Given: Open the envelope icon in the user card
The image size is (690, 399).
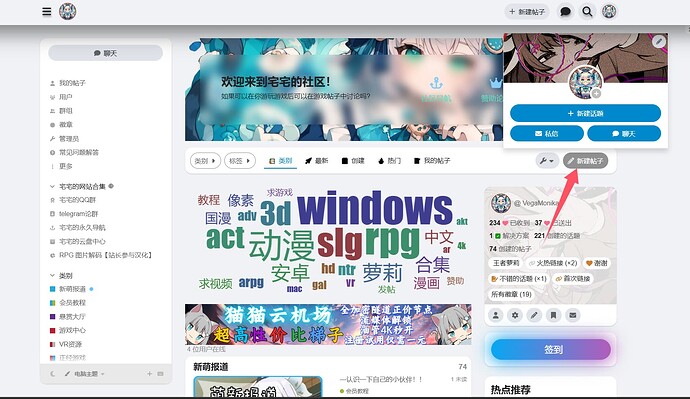Looking at the screenshot, I should [573, 315].
